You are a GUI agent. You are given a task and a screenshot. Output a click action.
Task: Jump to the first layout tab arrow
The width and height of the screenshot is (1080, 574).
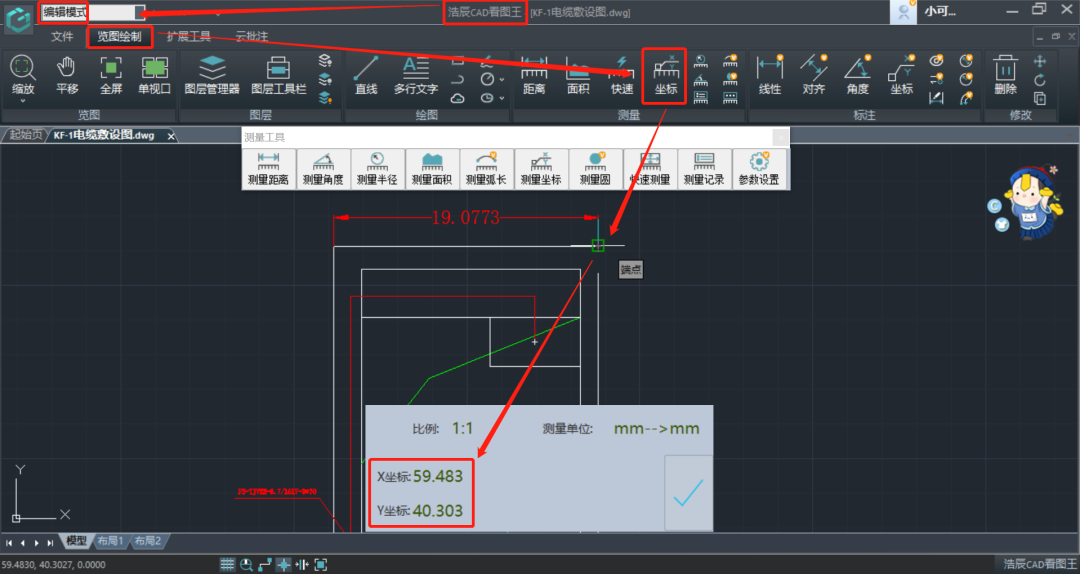9,543
